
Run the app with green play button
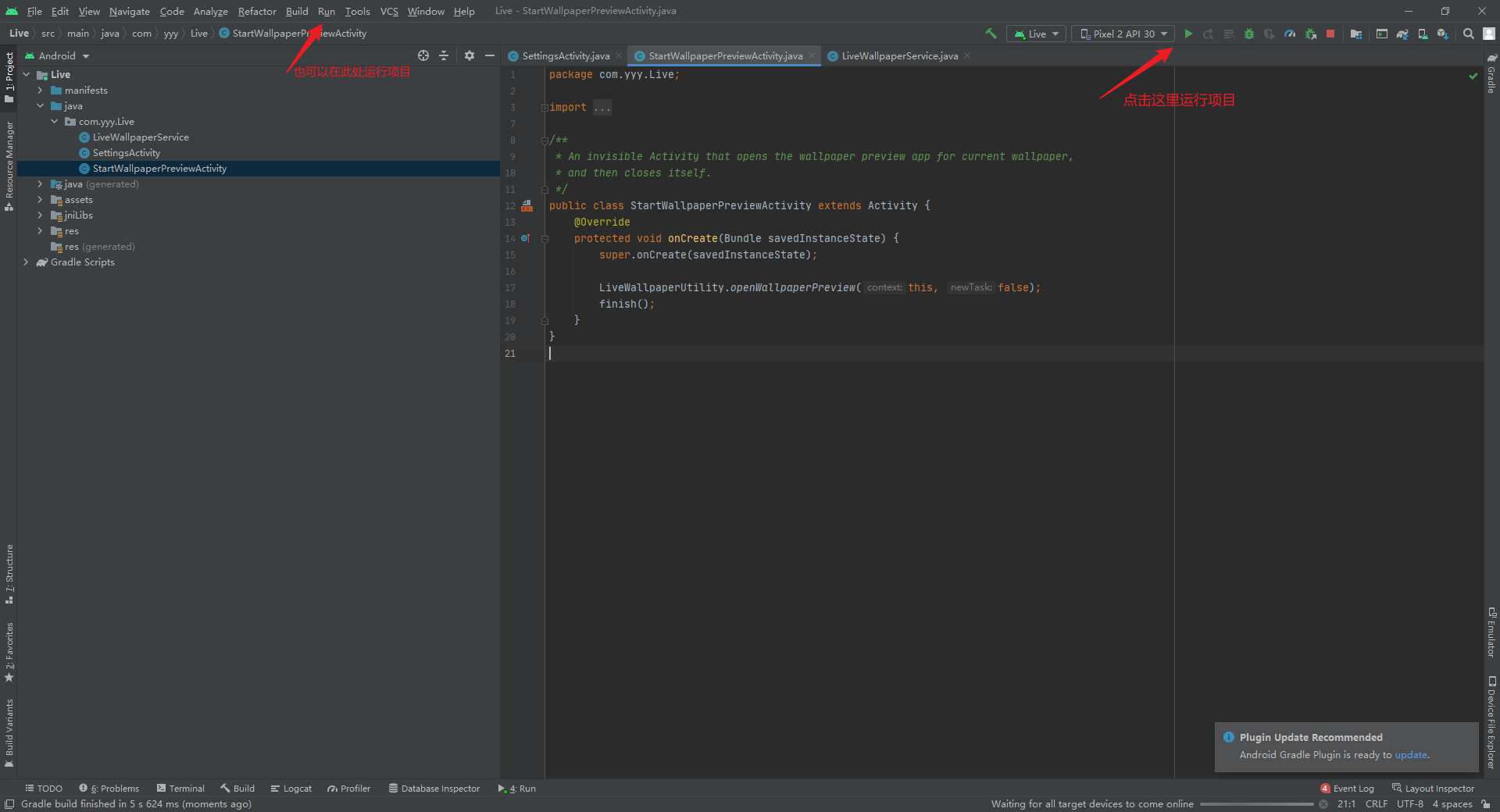click(x=1188, y=34)
